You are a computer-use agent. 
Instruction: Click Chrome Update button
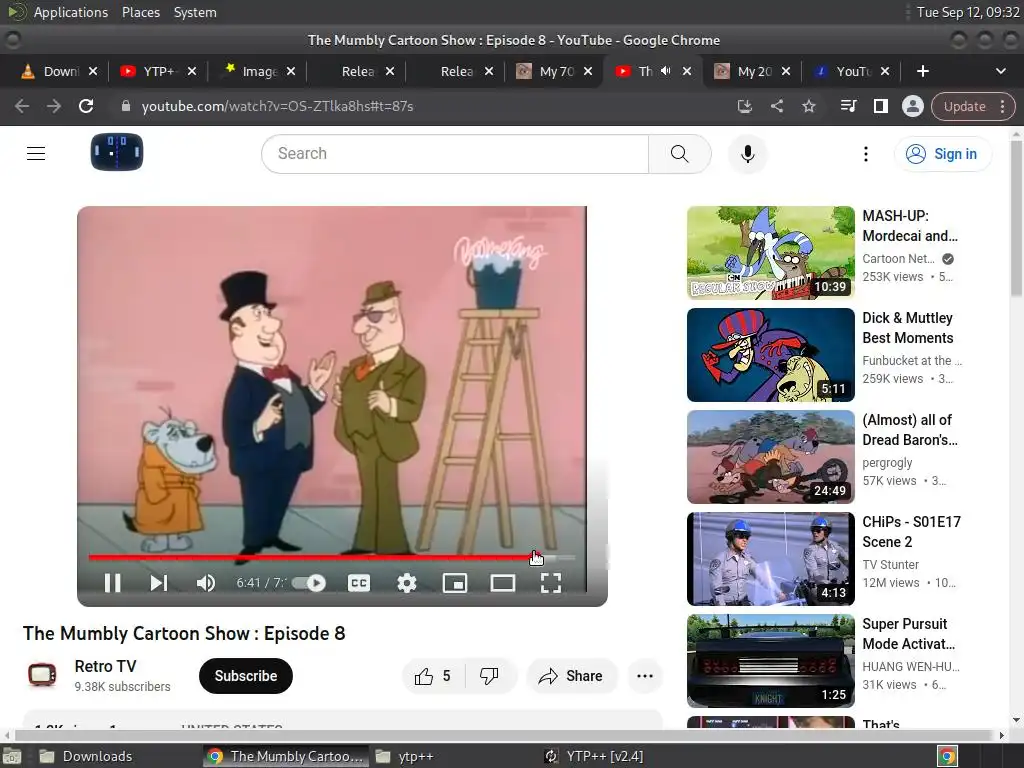[965, 106]
